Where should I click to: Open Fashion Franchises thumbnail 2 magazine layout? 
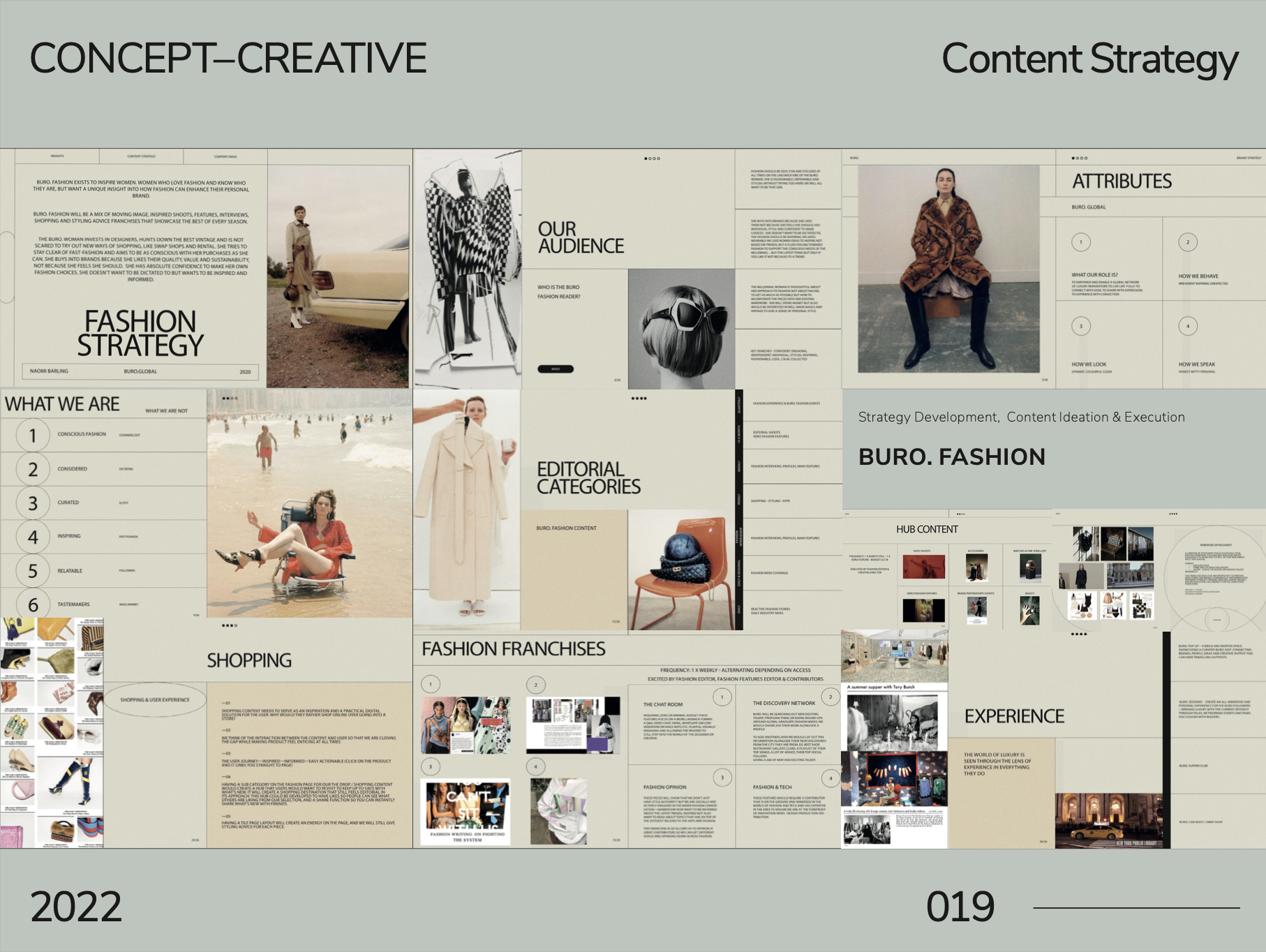point(573,725)
